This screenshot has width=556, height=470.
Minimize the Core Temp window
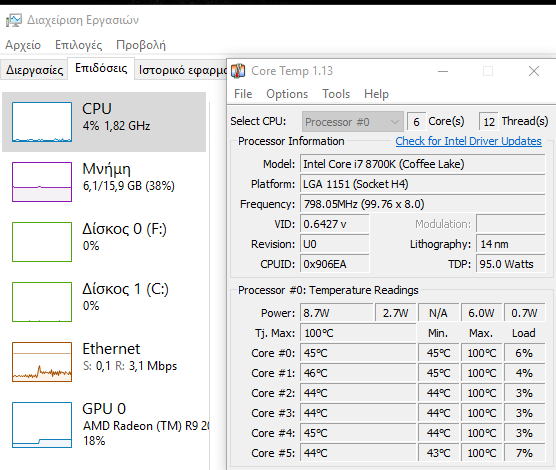coord(443,71)
